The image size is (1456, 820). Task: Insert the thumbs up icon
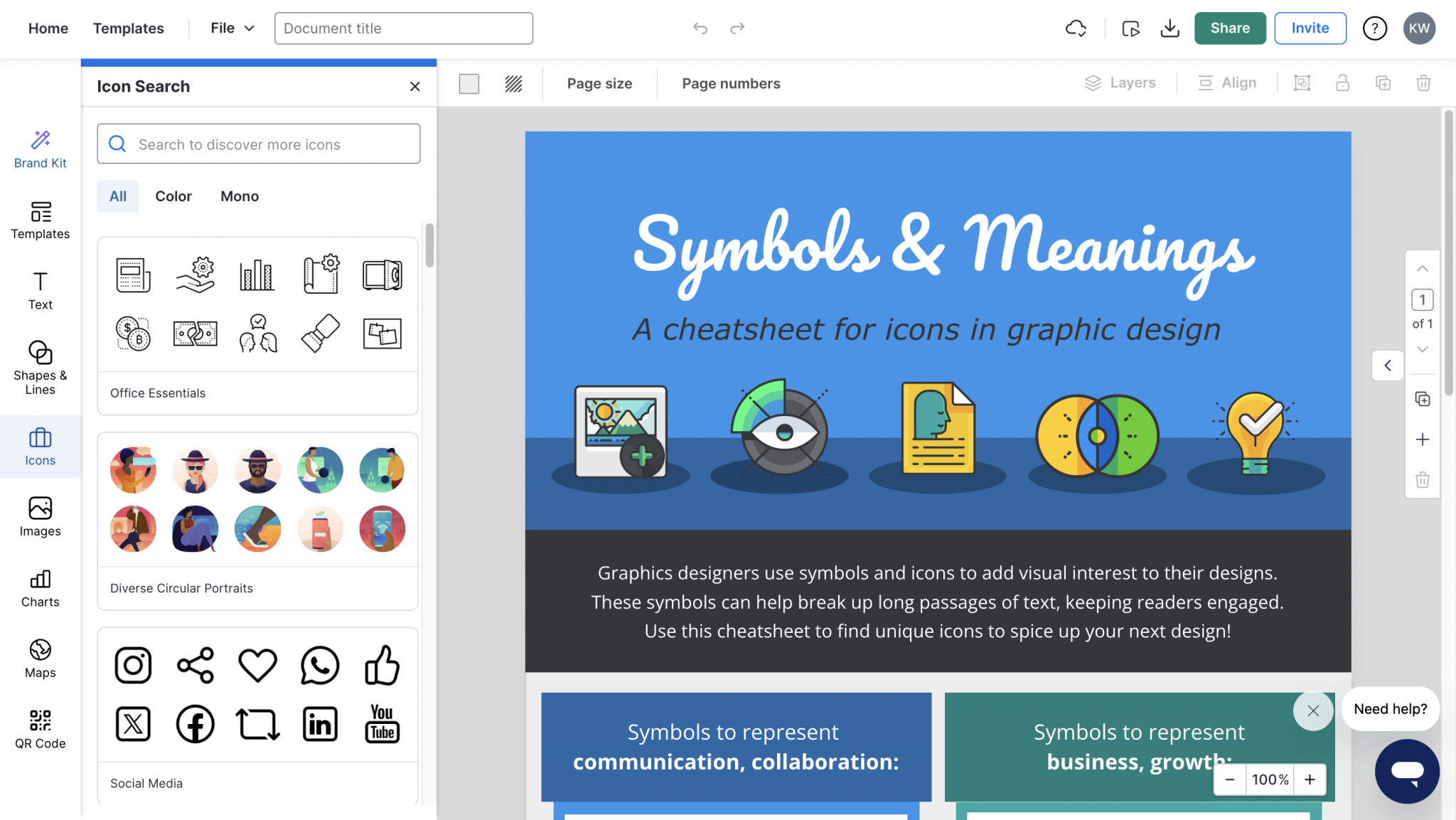click(382, 666)
